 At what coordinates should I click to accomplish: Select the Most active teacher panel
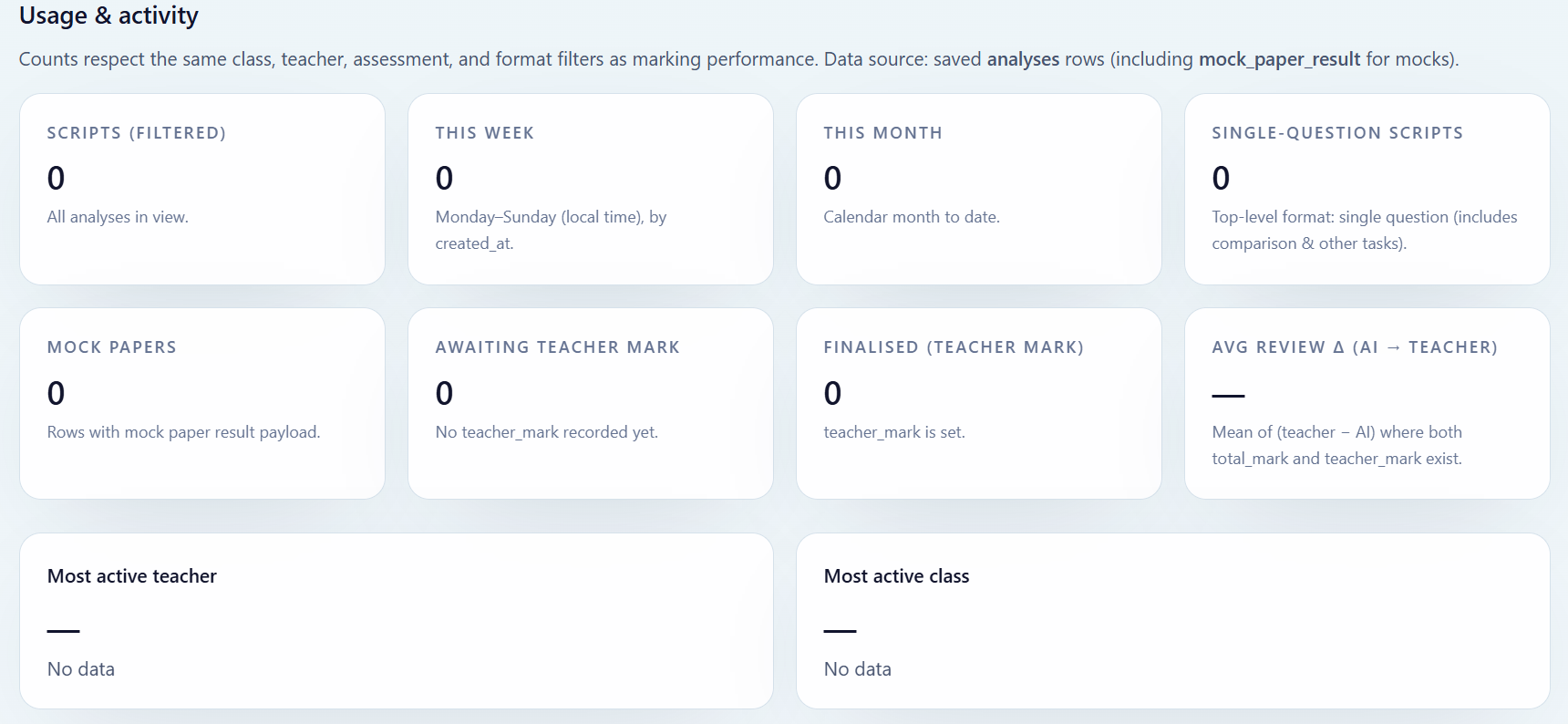tap(396, 622)
